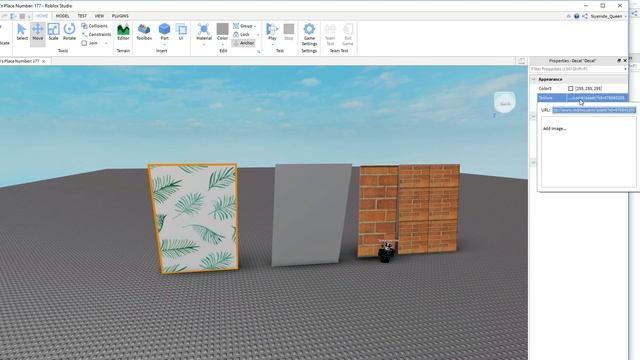Undock the Properties panel
This screenshot has width=640, height=360.
click(x=619, y=60)
